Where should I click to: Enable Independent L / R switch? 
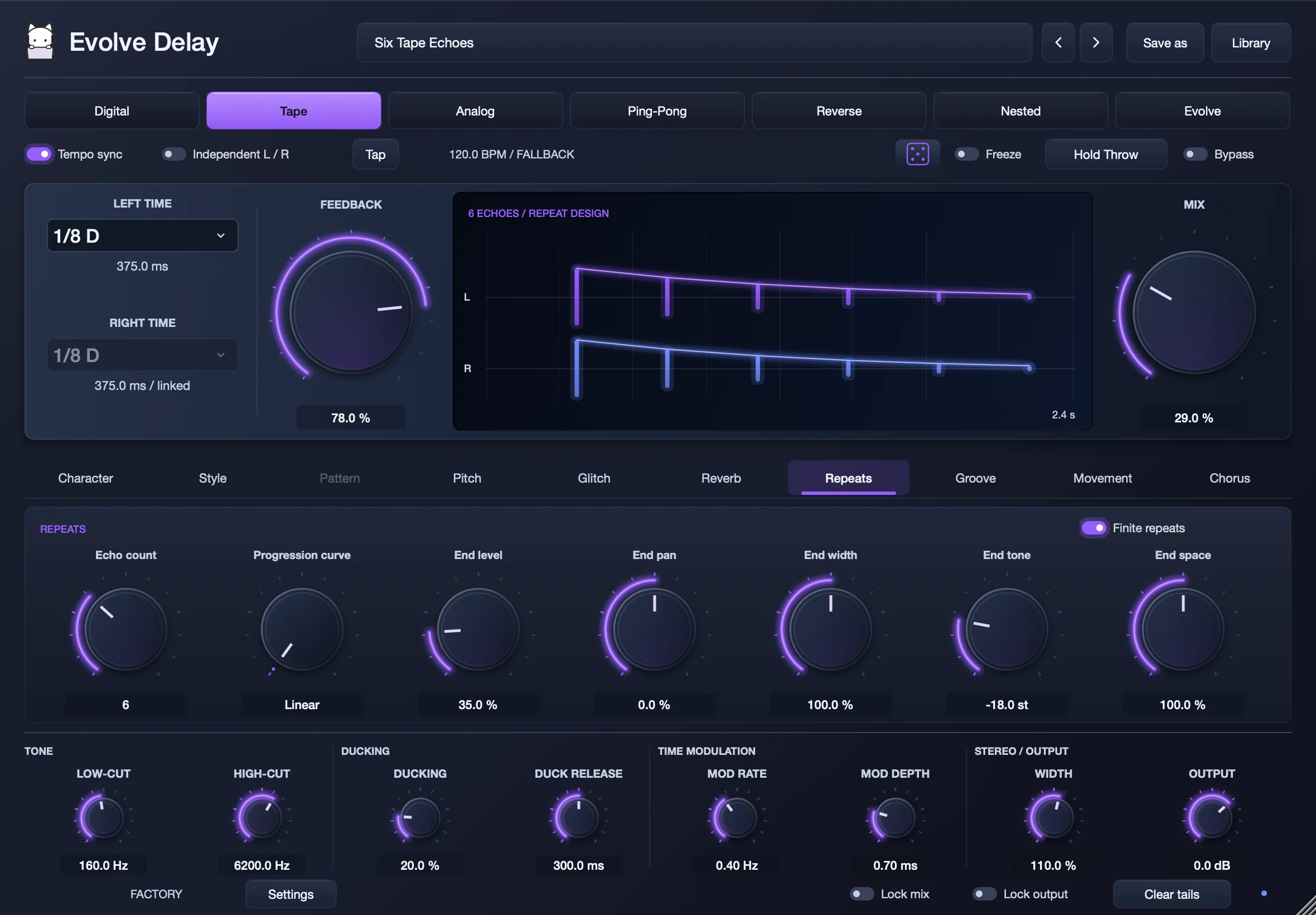tap(173, 154)
